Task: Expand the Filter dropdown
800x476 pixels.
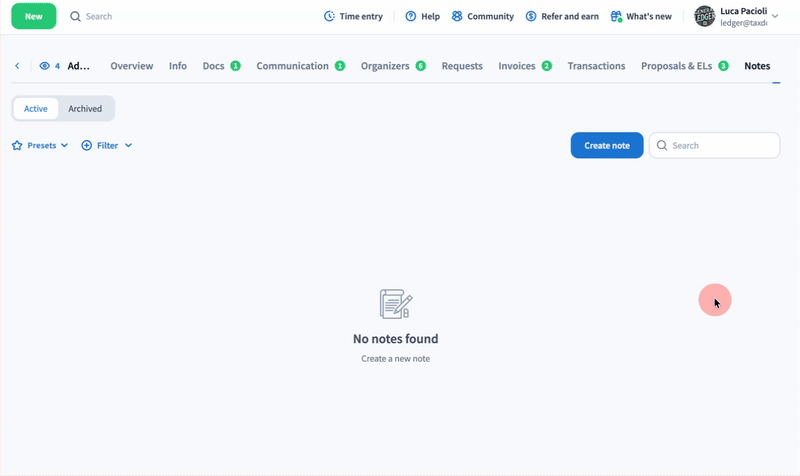Action: pyautogui.click(x=128, y=146)
